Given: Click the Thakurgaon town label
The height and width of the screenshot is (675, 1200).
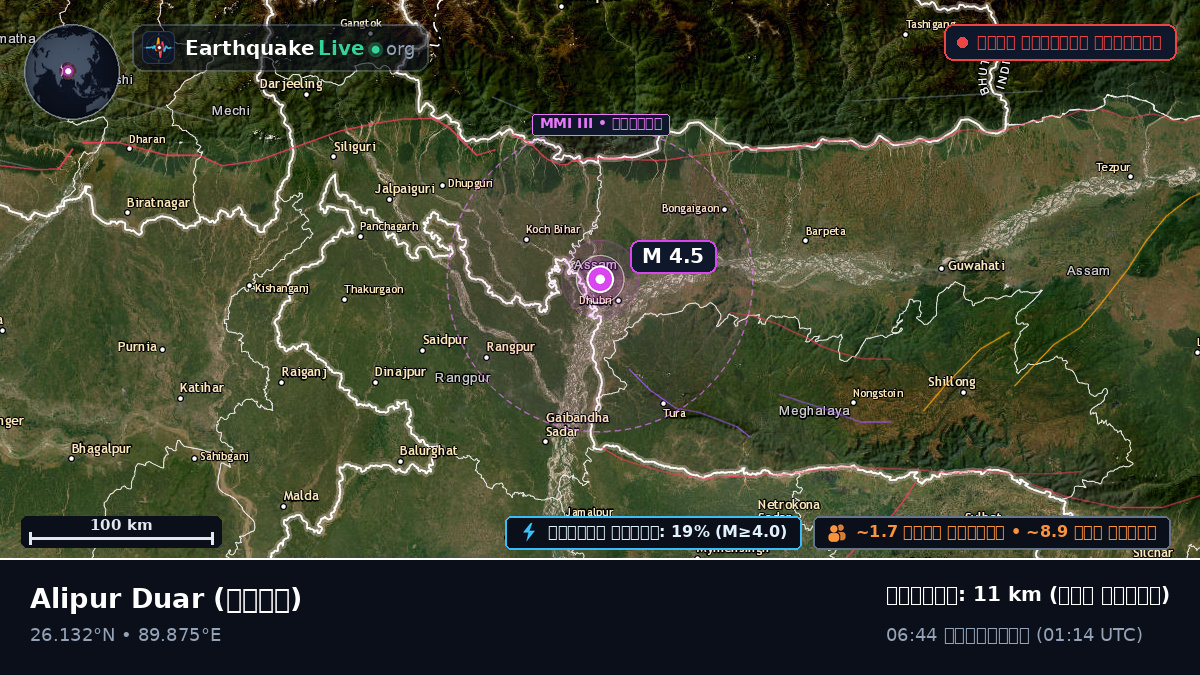Looking at the screenshot, I should (374, 290).
